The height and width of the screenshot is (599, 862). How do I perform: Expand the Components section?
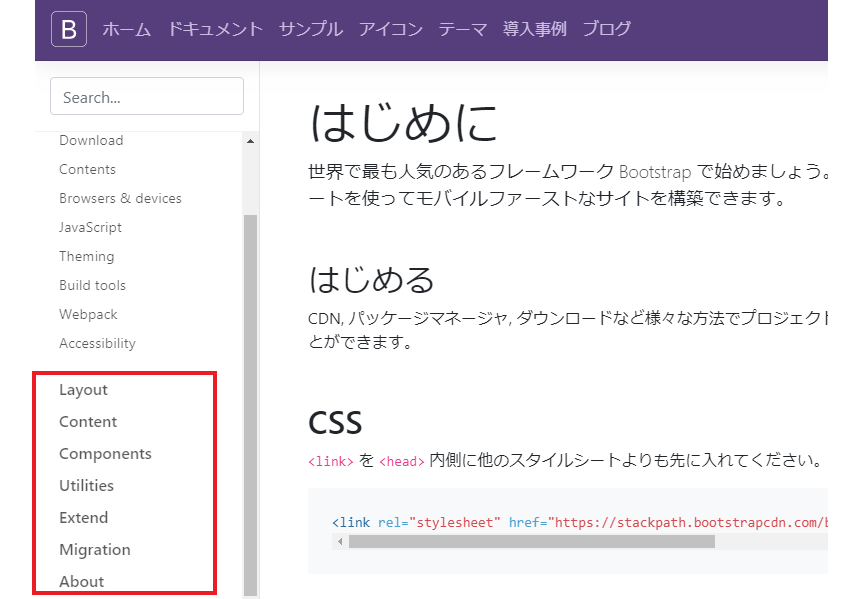point(105,454)
